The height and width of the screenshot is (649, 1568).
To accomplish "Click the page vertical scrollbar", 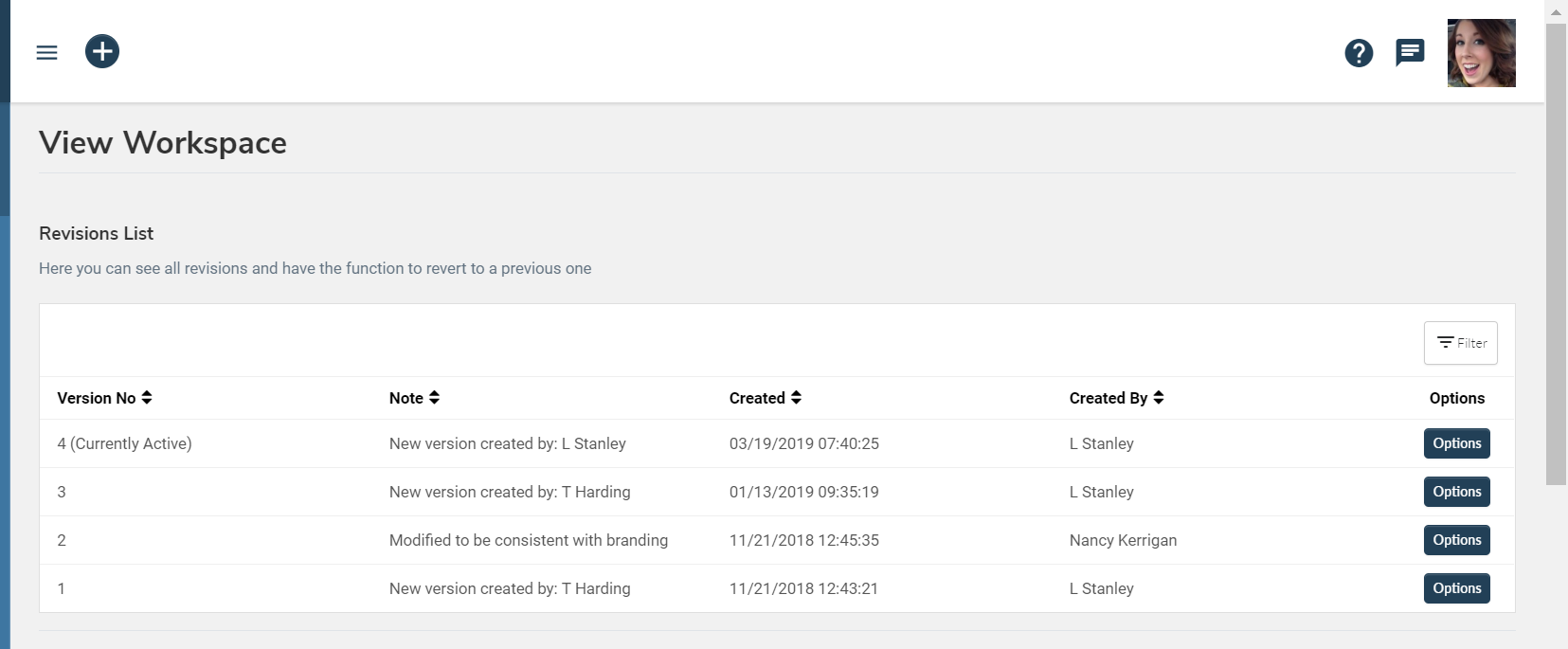I will (1556, 254).
